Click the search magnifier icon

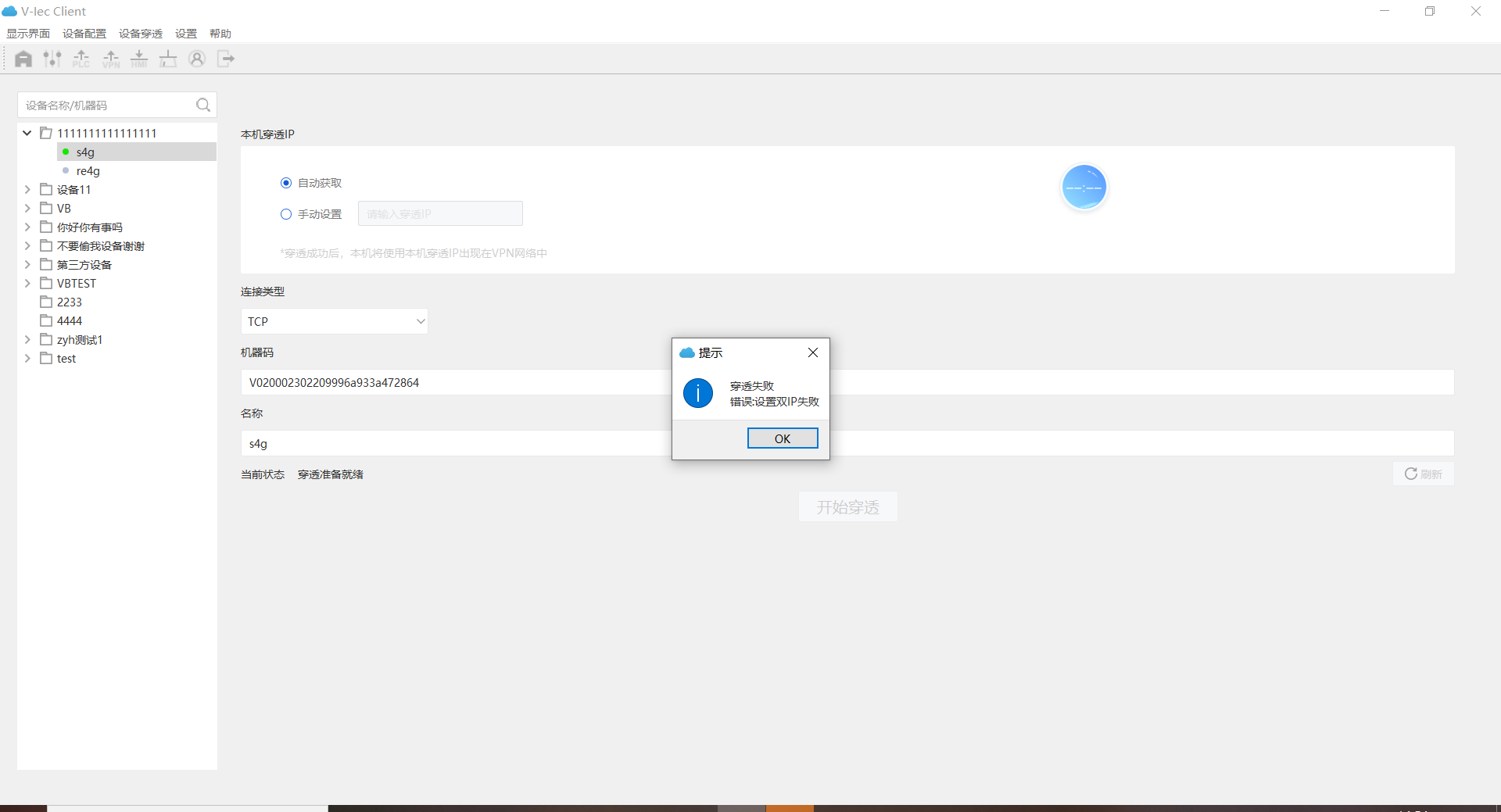203,105
